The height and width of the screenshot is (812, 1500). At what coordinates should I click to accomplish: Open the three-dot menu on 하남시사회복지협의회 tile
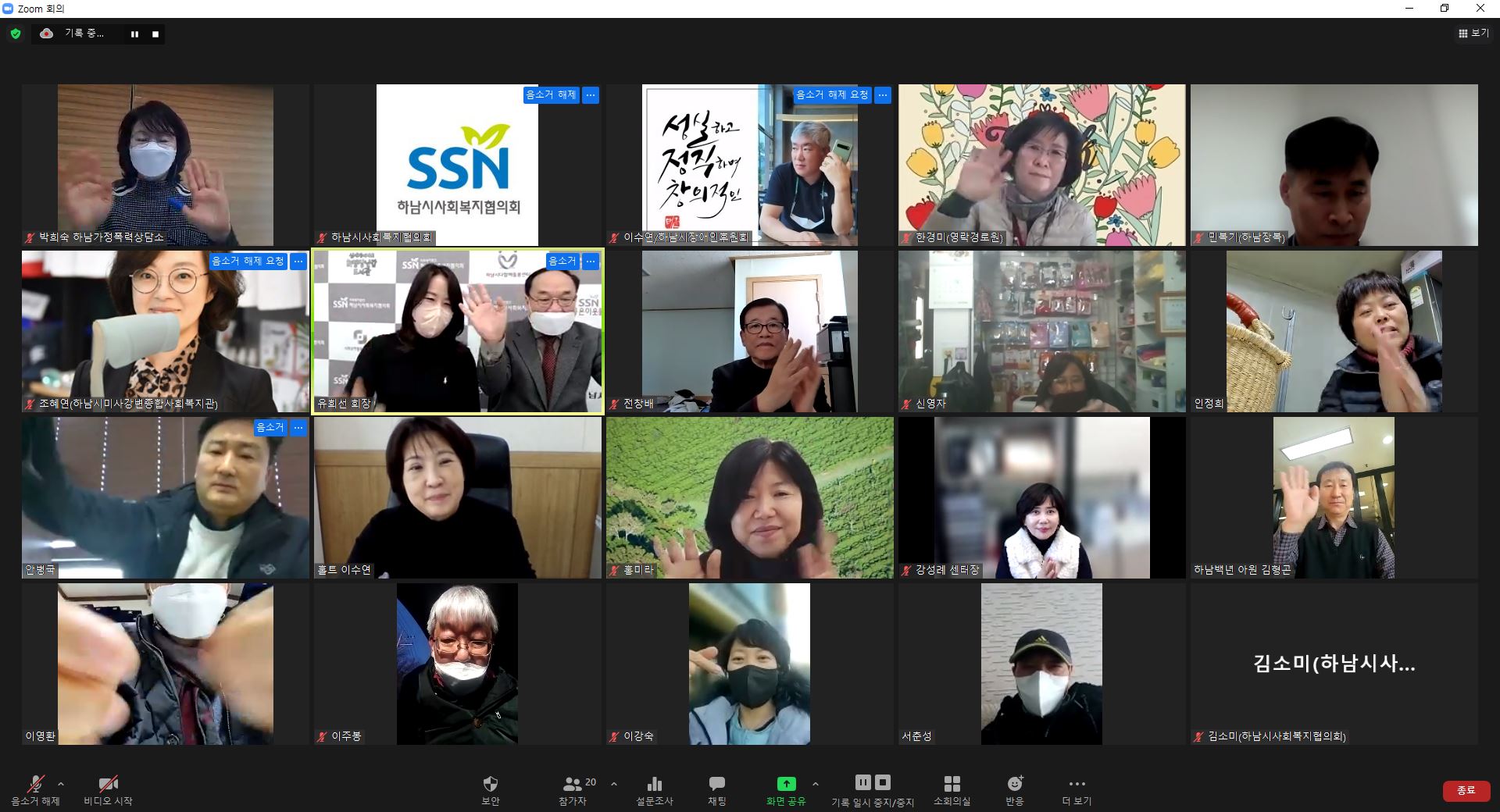point(591,95)
